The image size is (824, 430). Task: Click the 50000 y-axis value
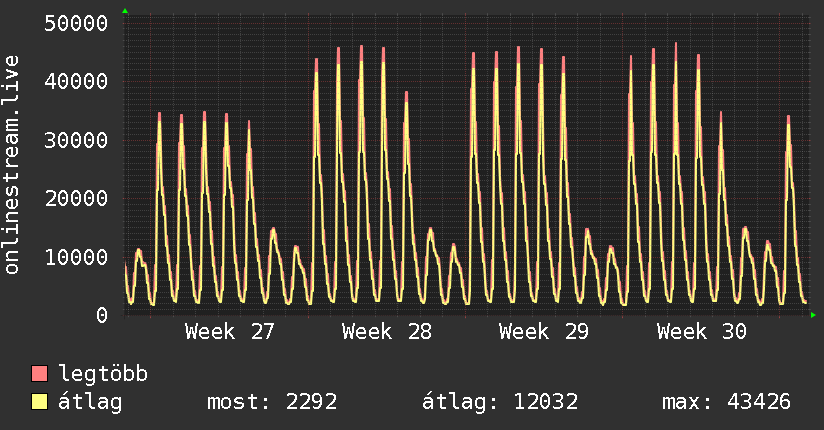pyautogui.click(x=76, y=23)
